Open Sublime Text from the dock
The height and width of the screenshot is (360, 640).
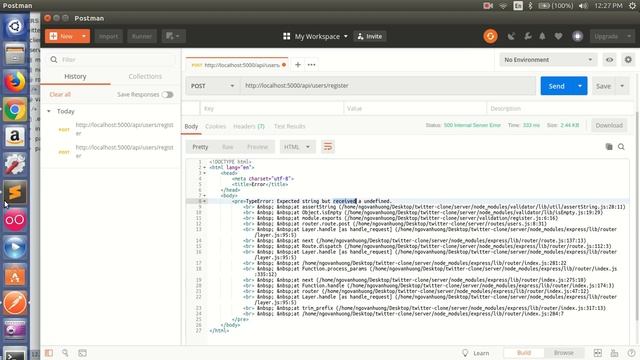[15, 192]
